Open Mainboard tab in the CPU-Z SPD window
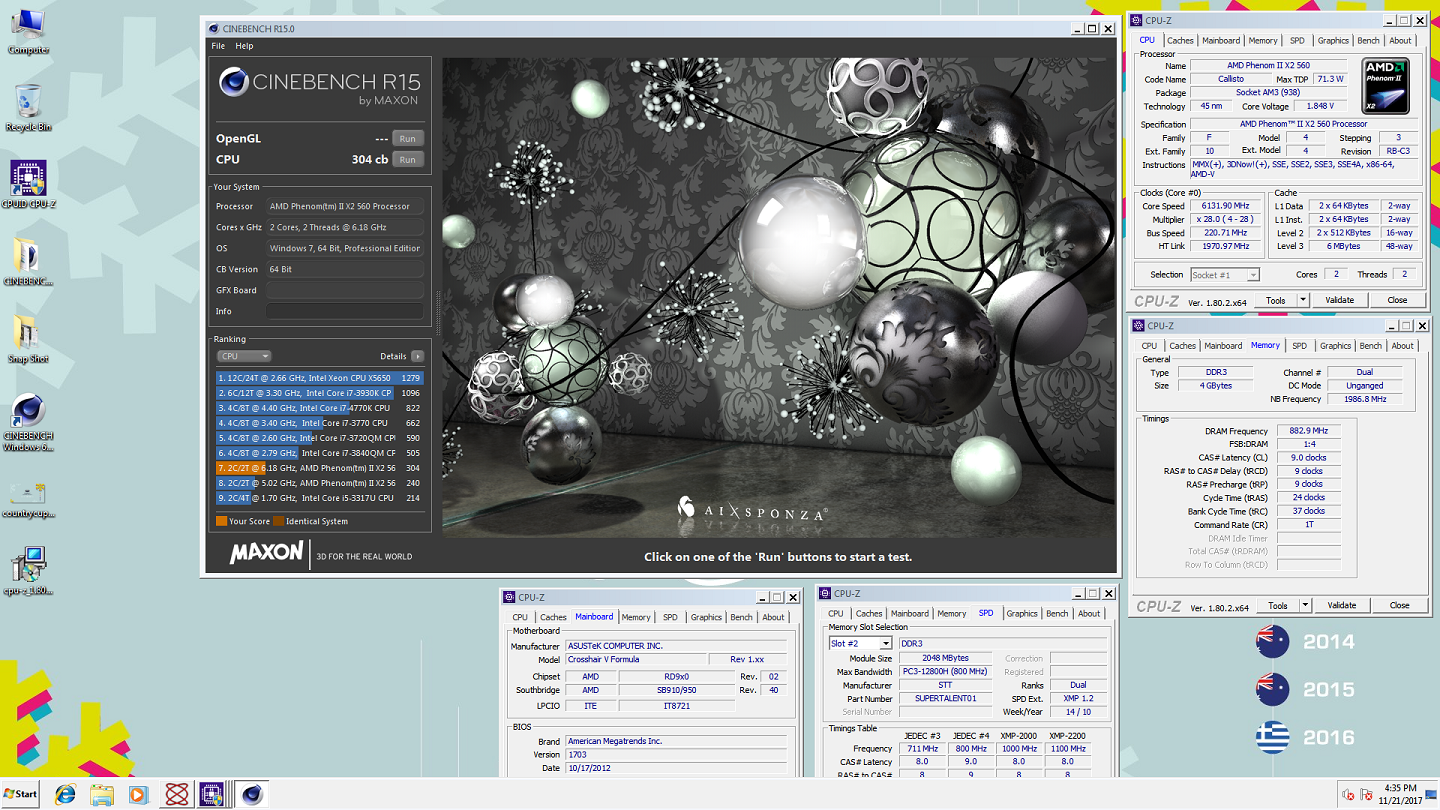 point(909,614)
